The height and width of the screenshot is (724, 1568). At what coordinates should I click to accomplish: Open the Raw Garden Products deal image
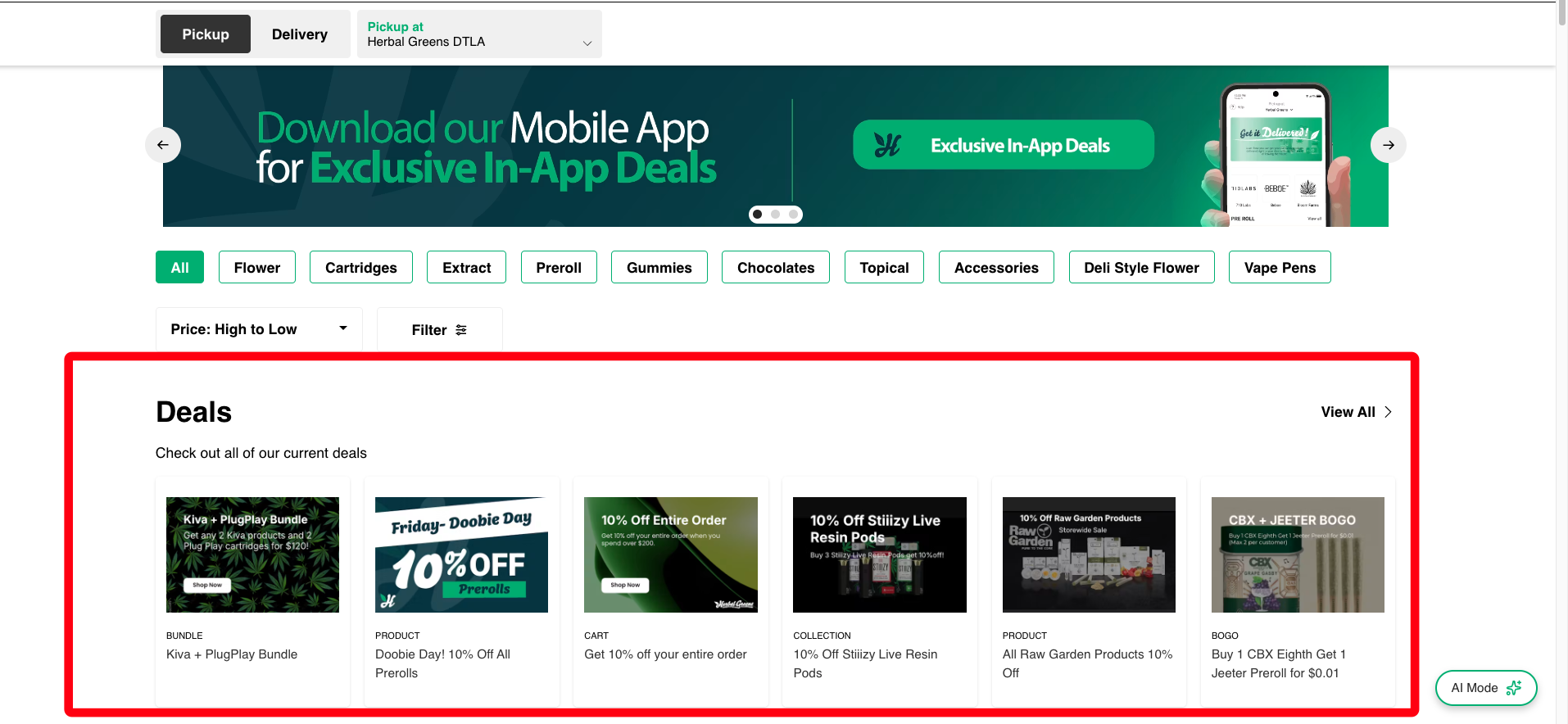coord(1089,554)
